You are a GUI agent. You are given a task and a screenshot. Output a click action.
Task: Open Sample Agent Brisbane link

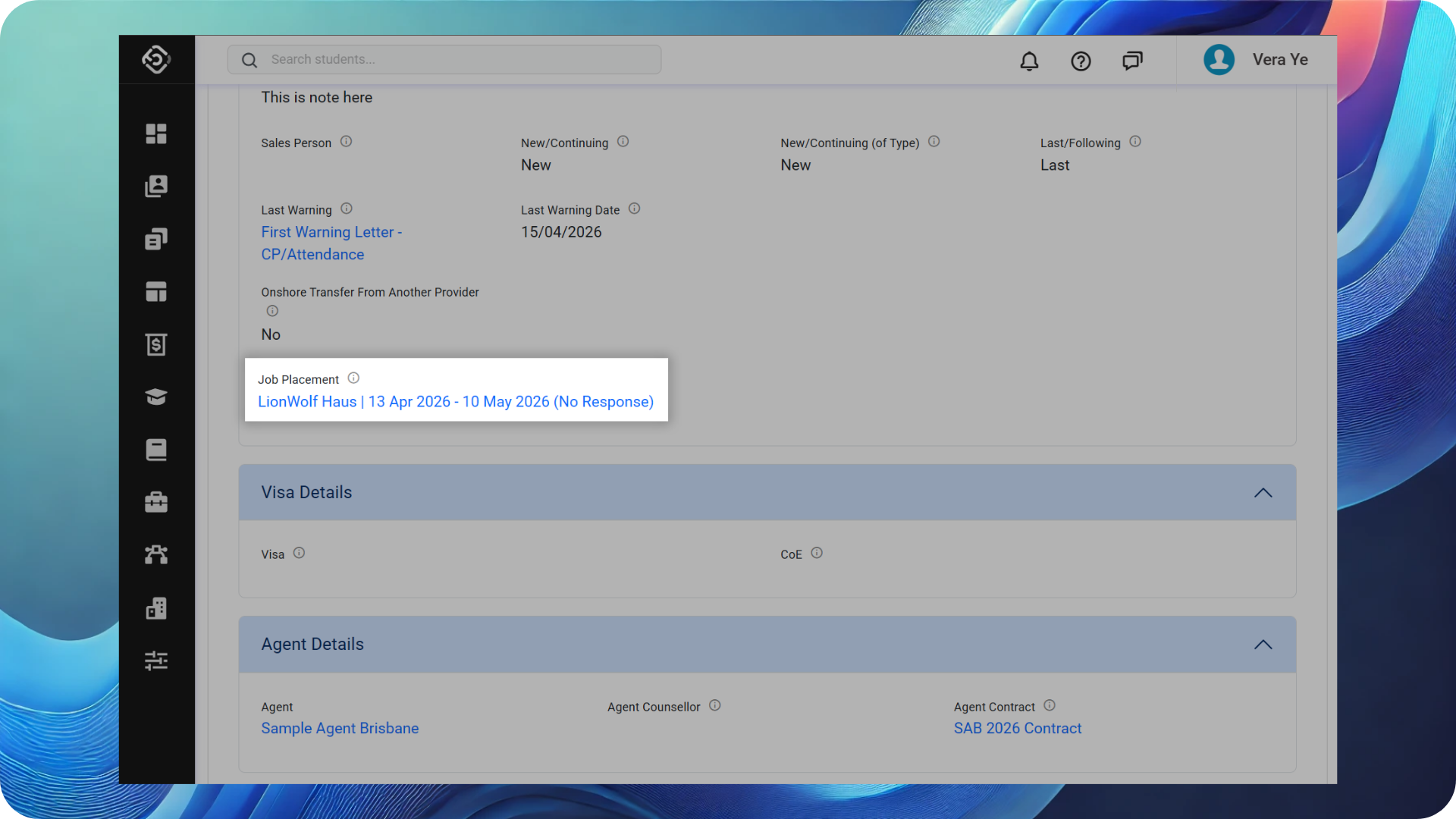[340, 728]
